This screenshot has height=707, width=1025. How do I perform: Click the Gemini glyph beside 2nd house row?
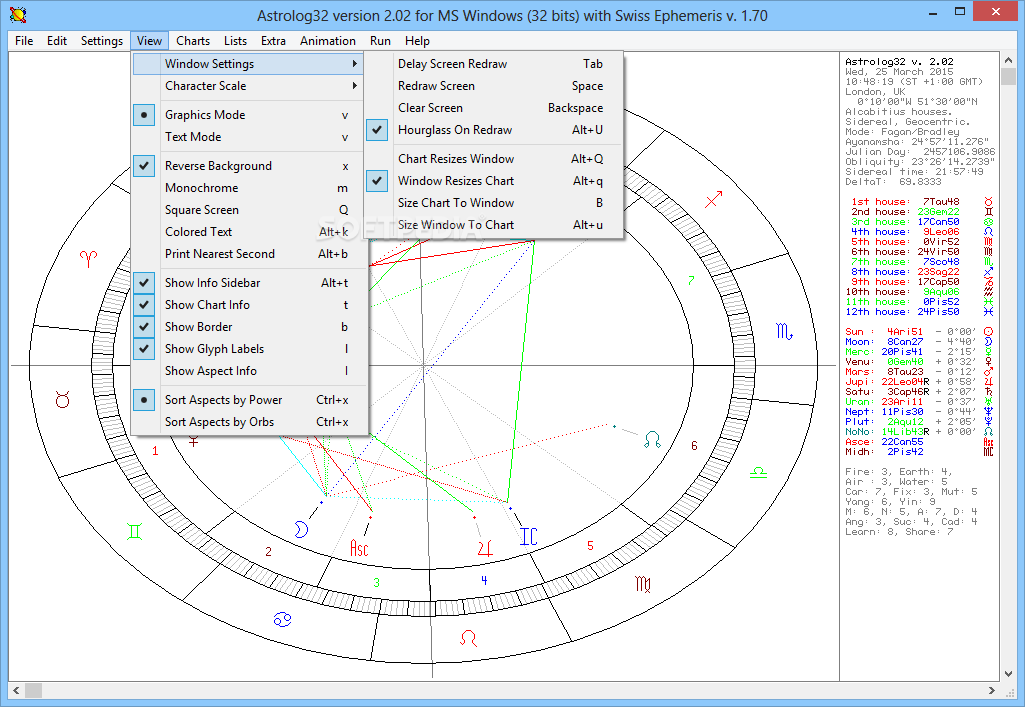(988, 212)
